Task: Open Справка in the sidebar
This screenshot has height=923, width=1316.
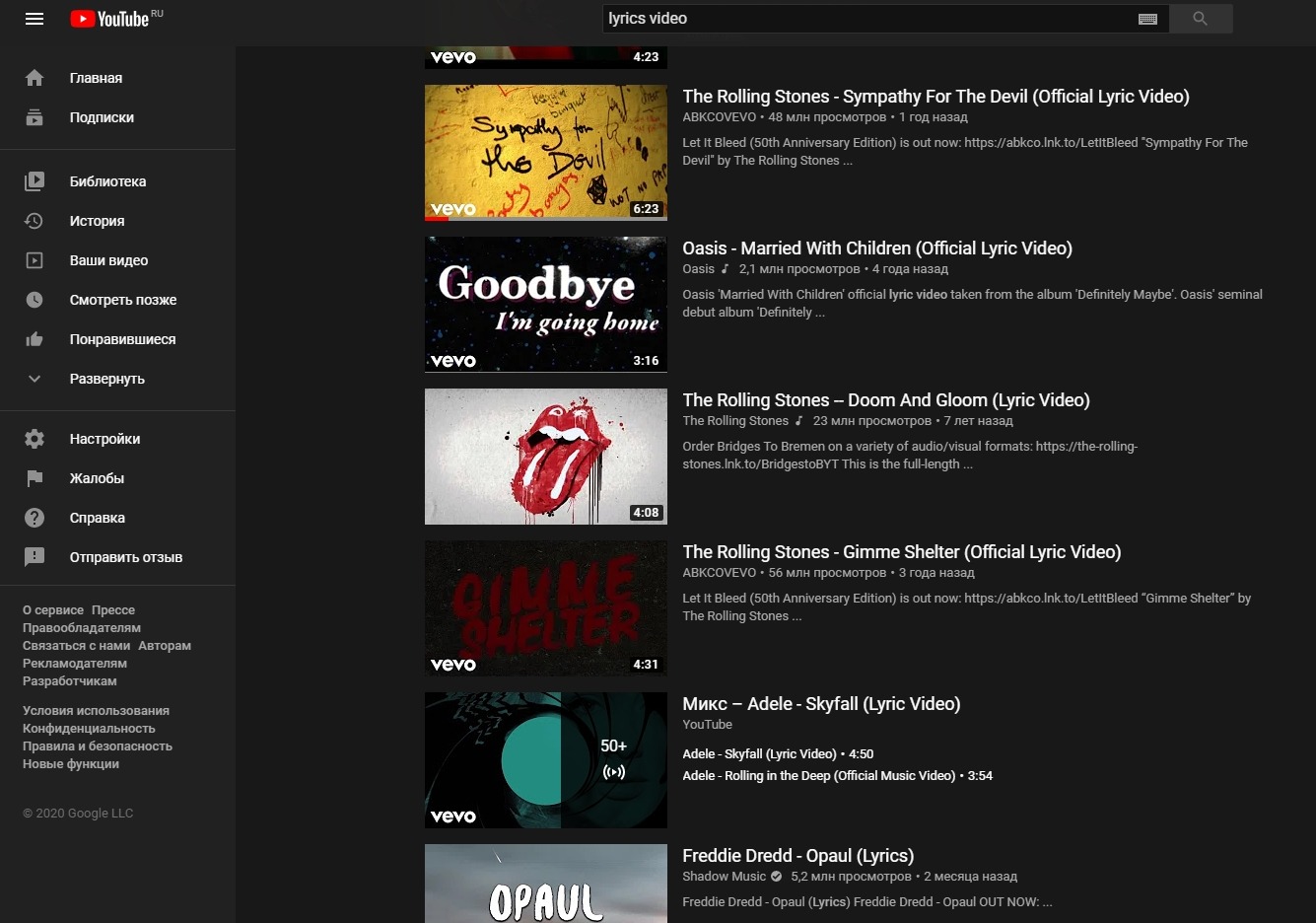Action: click(x=118, y=518)
